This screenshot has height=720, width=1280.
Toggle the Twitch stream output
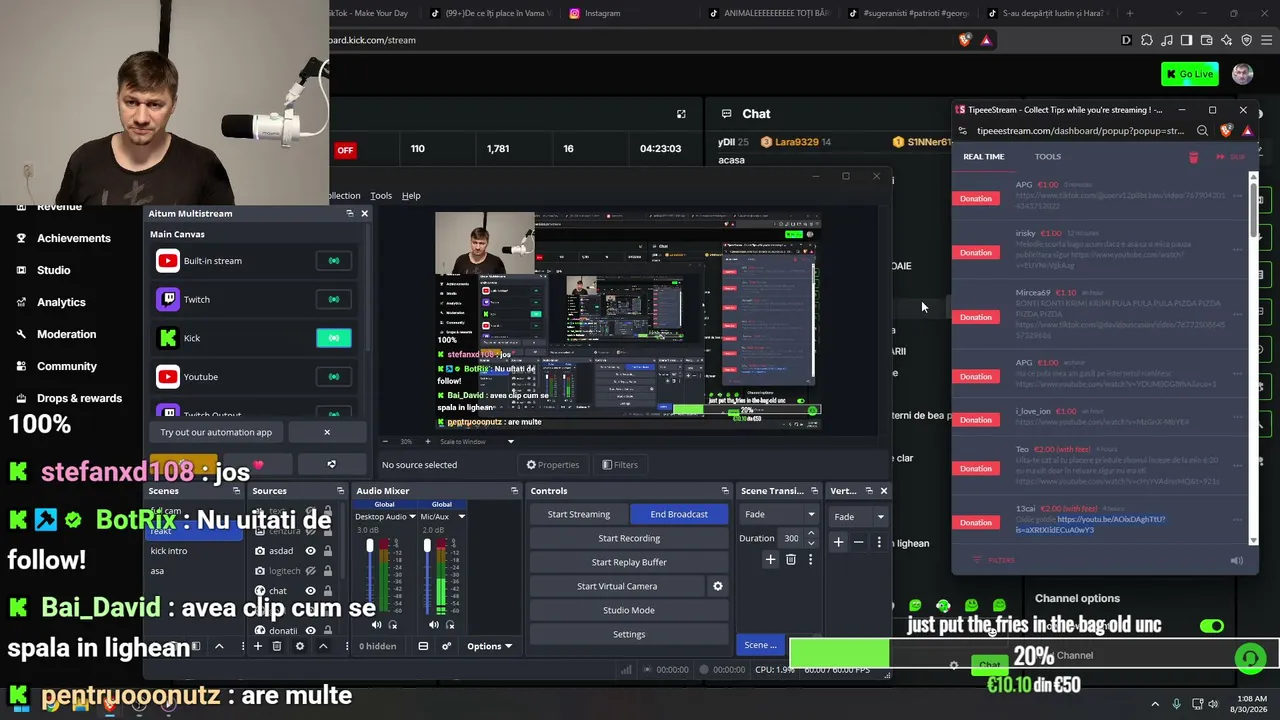tap(334, 299)
